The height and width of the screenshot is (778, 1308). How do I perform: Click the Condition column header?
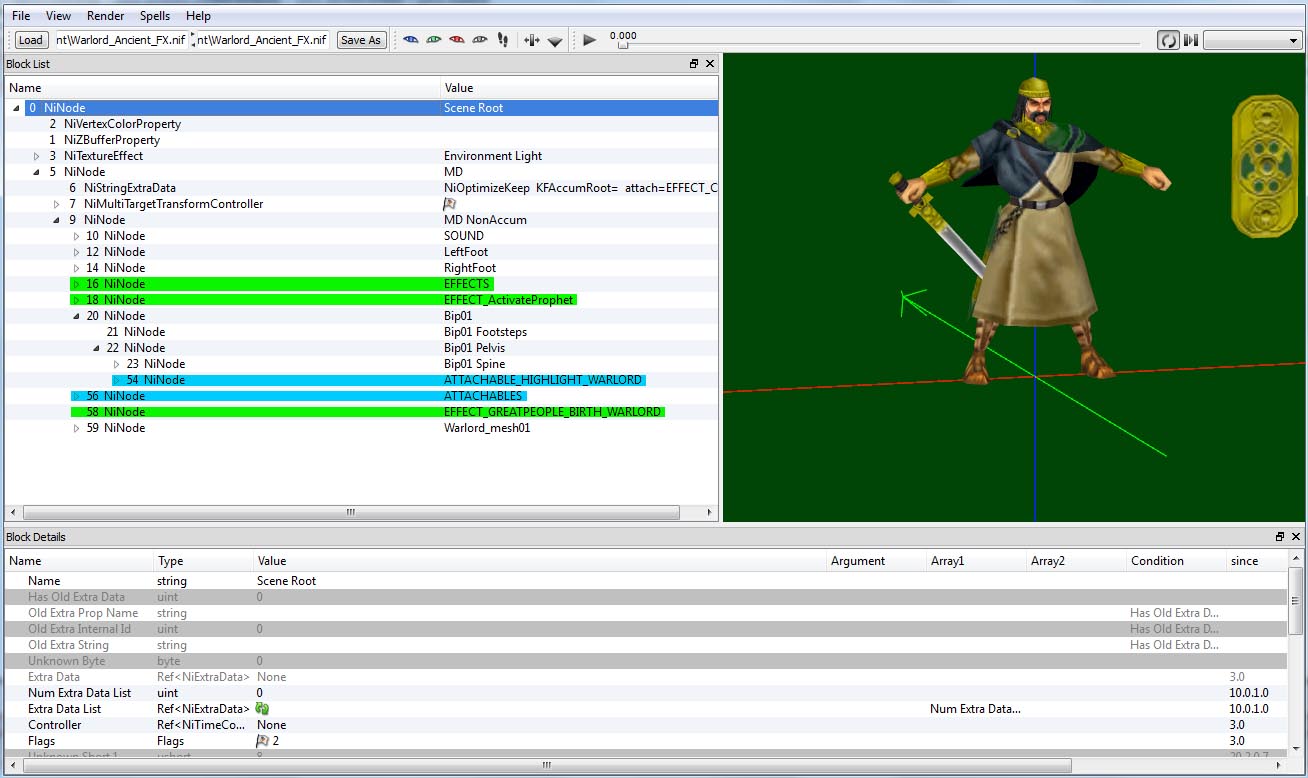click(1176, 561)
